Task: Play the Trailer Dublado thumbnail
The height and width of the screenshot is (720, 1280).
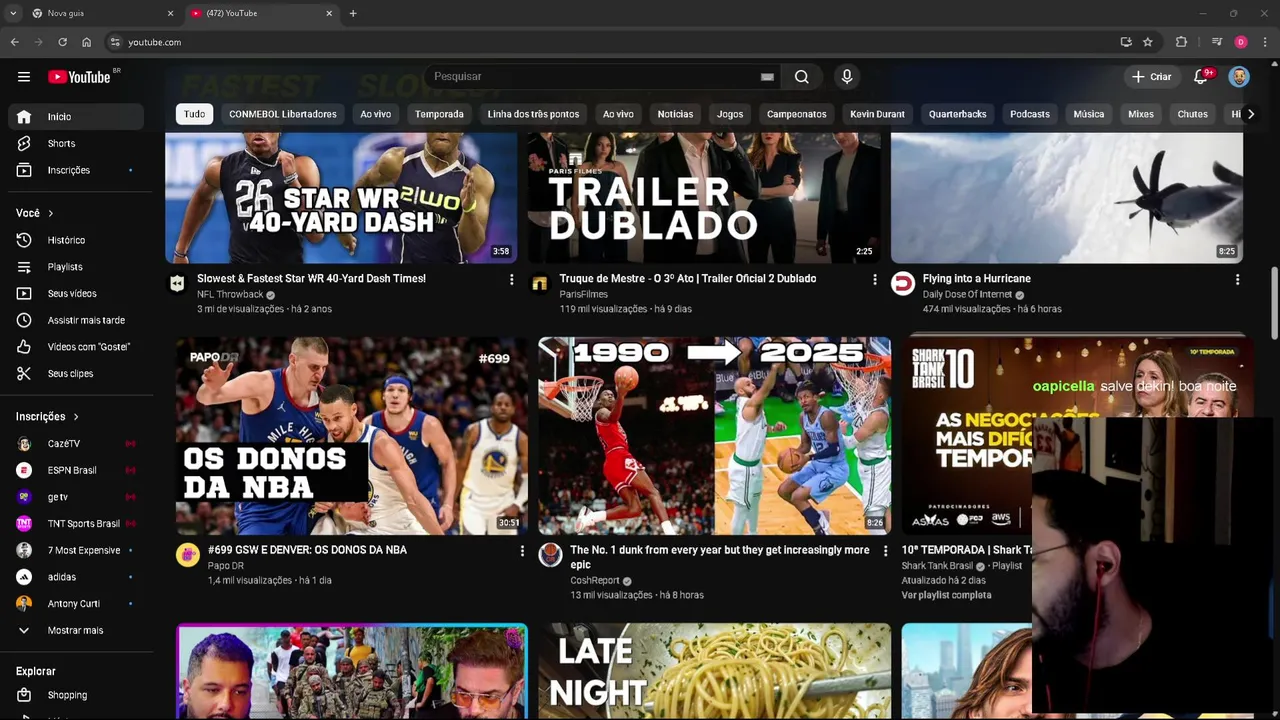Action: (704, 198)
